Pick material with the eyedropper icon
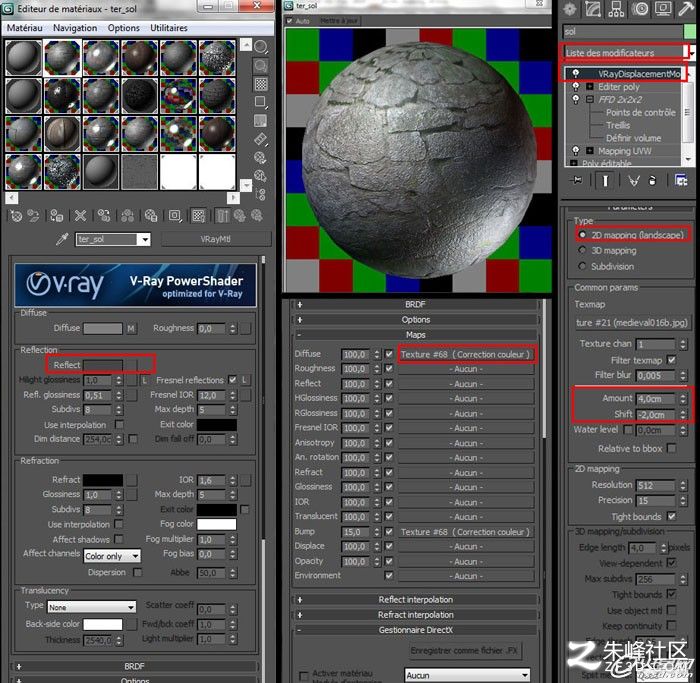Image resolution: width=700 pixels, height=683 pixels. (x=62, y=239)
